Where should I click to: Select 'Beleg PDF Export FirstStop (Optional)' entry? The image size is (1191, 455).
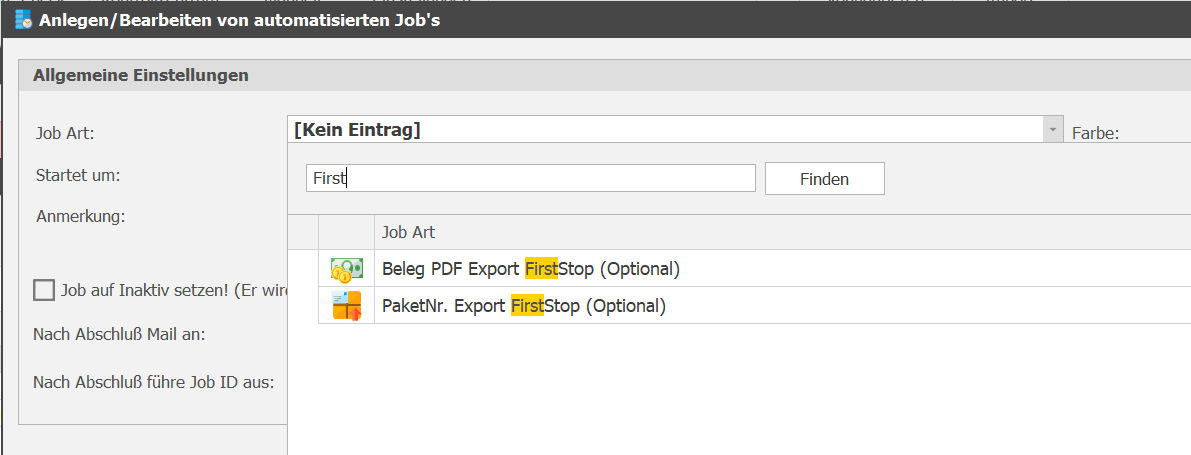click(x=530, y=269)
